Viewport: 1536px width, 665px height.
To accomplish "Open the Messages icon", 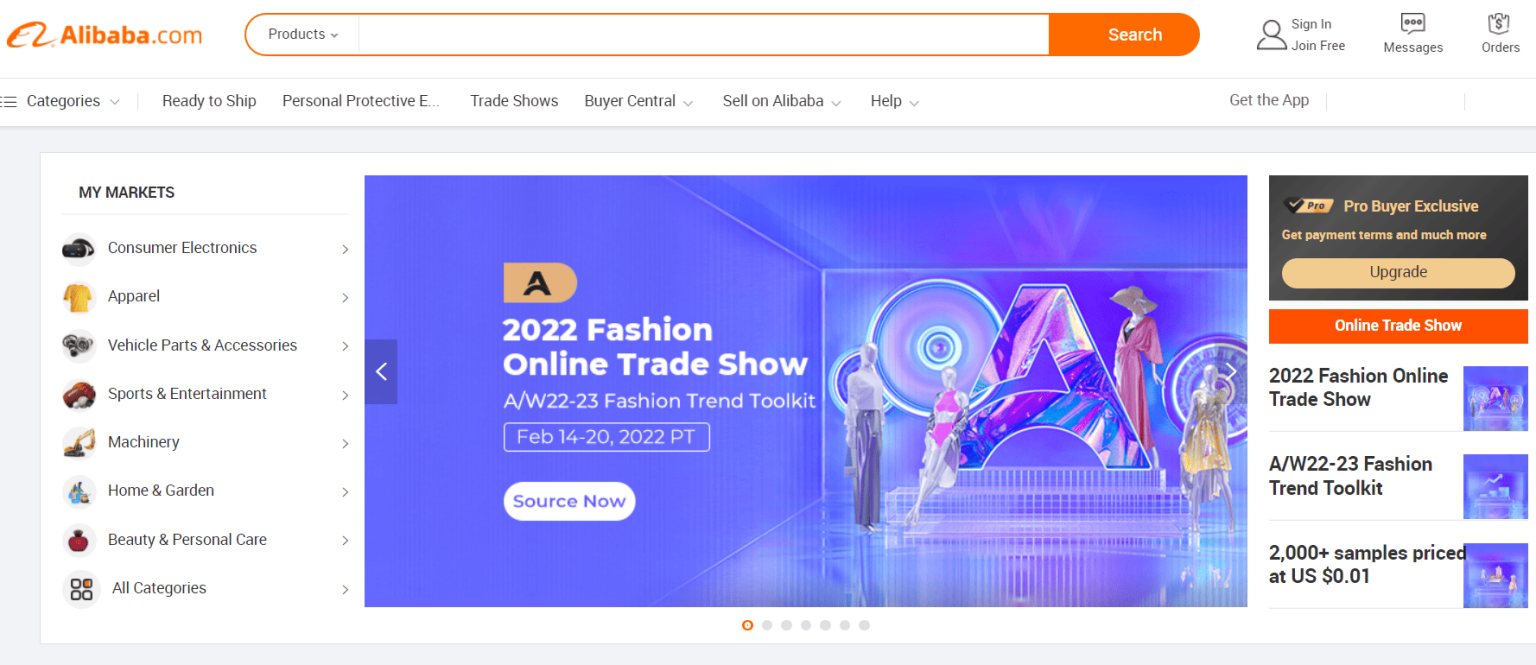I will tap(1412, 24).
